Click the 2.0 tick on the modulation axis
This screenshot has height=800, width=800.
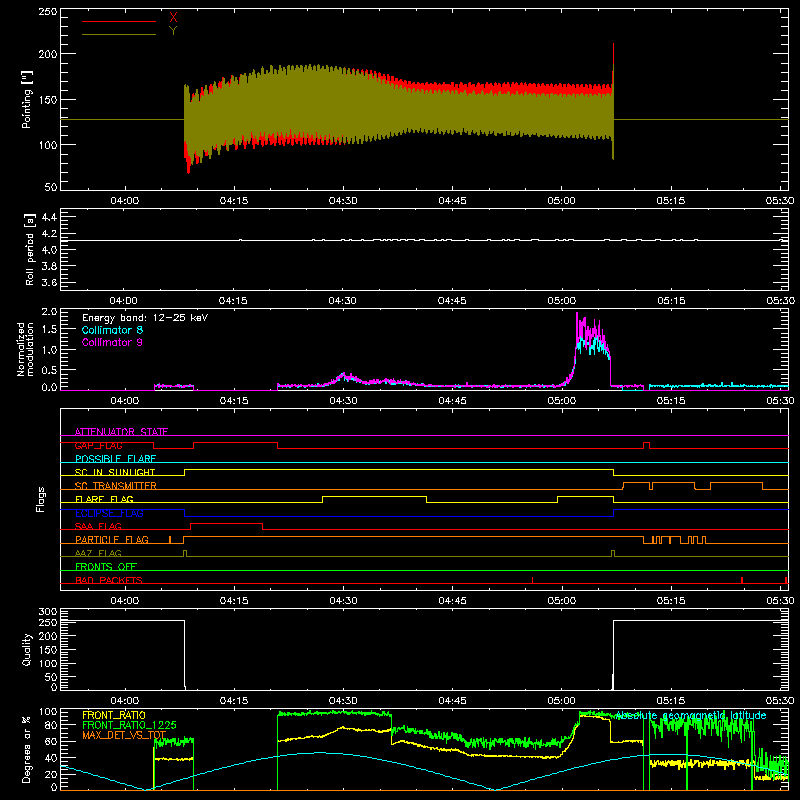pos(49,312)
